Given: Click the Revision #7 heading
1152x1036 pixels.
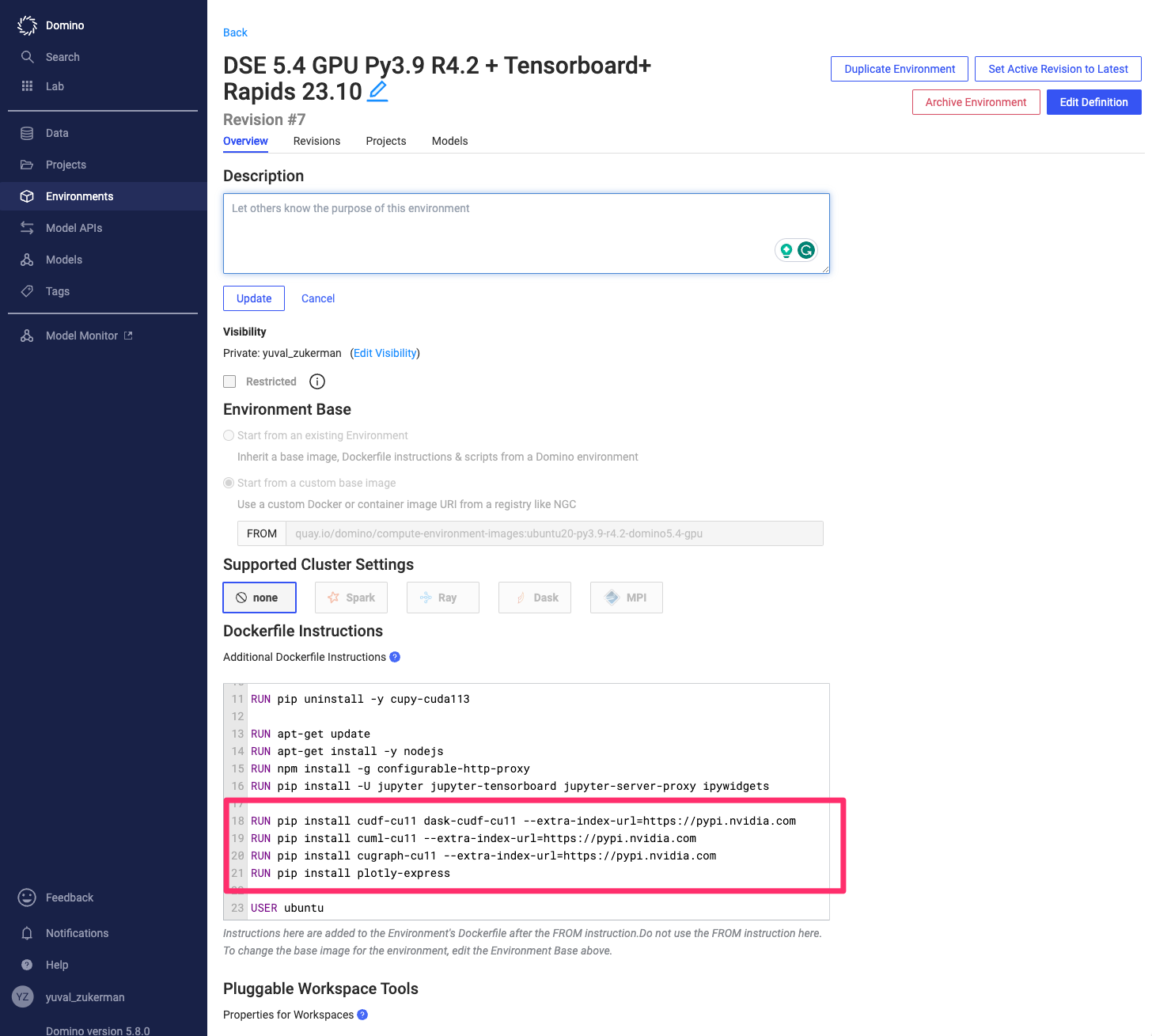Looking at the screenshot, I should 264,120.
